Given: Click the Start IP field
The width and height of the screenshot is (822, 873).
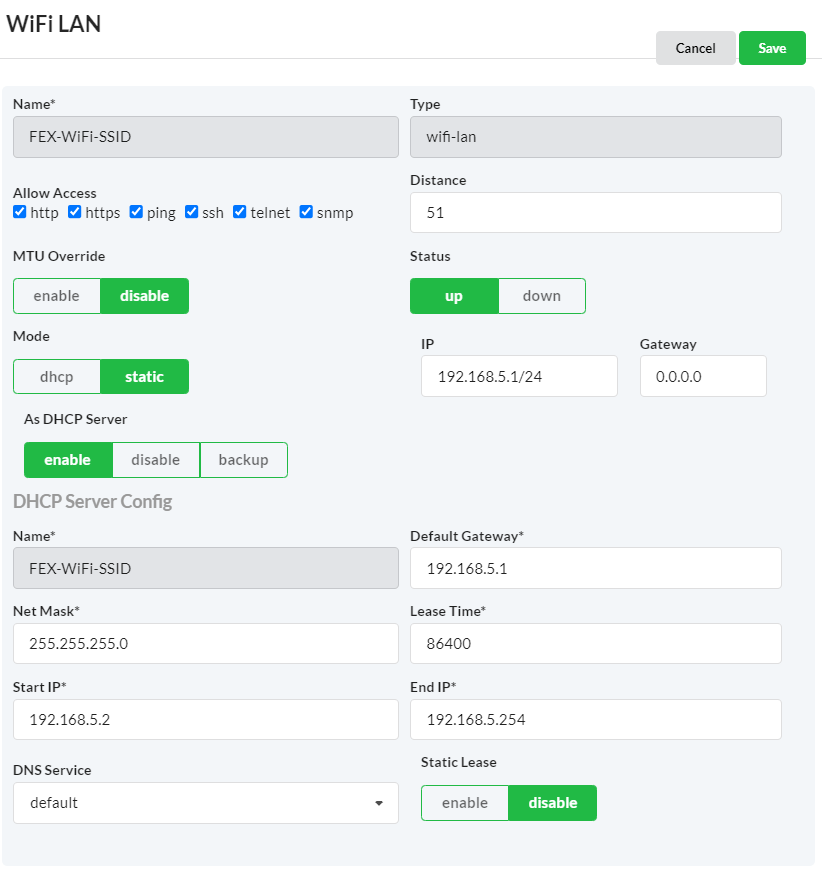Looking at the screenshot, I should coord(205,720).
